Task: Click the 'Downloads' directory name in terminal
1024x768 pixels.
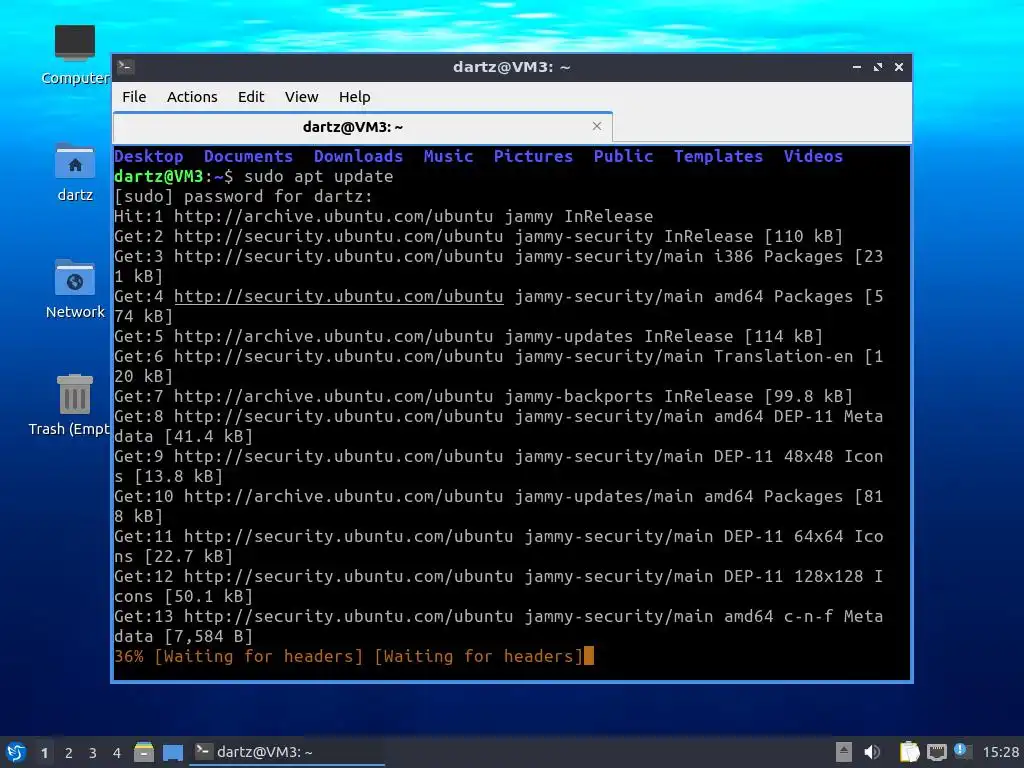Action: [x=359, y=156]
